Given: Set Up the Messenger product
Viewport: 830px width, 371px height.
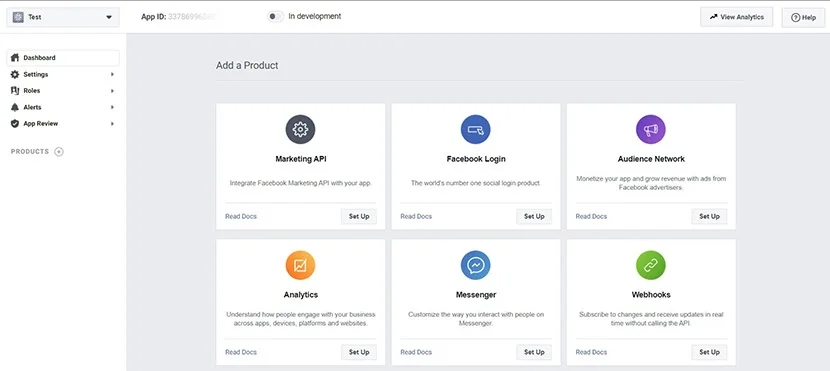Looking at the screenshot, I should (x=534, y=352).
